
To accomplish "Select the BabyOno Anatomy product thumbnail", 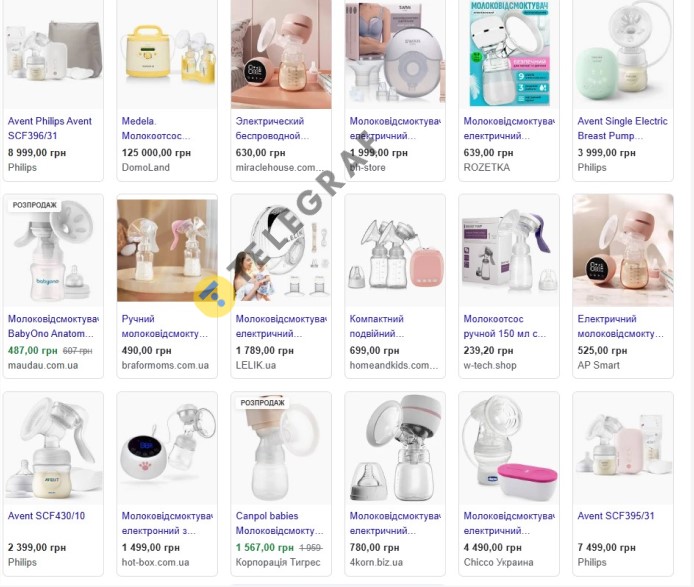I will point(53,251).
